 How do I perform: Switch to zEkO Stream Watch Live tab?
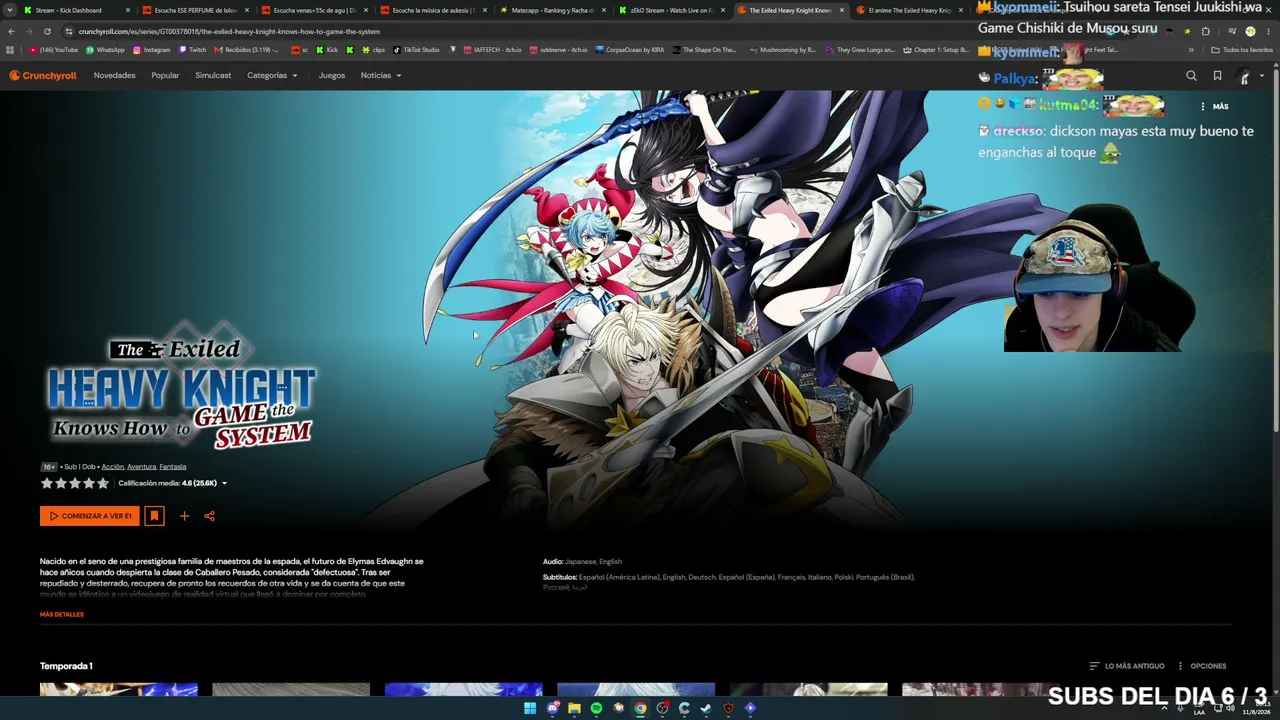[672, 10]
